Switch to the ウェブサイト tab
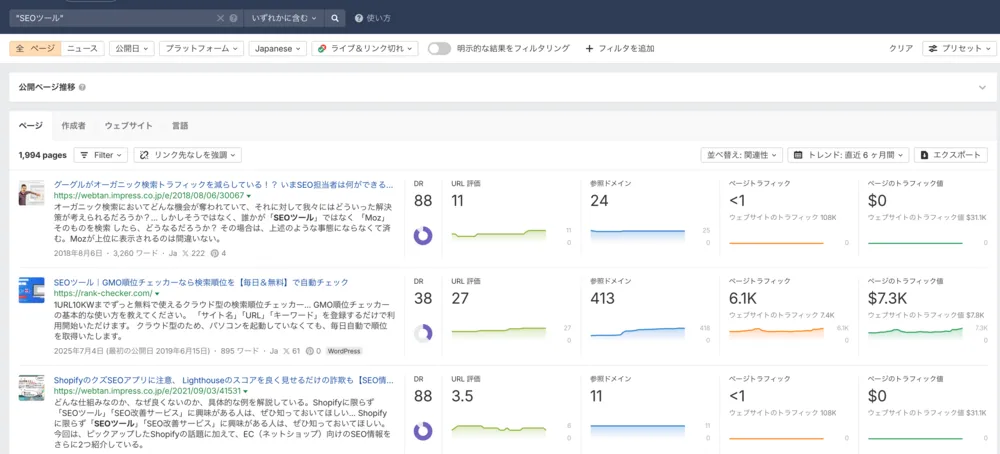The height and width of the screenshot is (454, 1000). click(128, 126)
